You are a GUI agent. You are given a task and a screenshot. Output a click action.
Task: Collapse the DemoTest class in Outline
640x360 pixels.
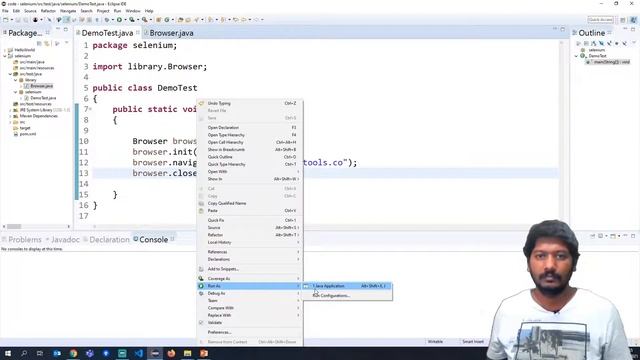coord(576,56)
